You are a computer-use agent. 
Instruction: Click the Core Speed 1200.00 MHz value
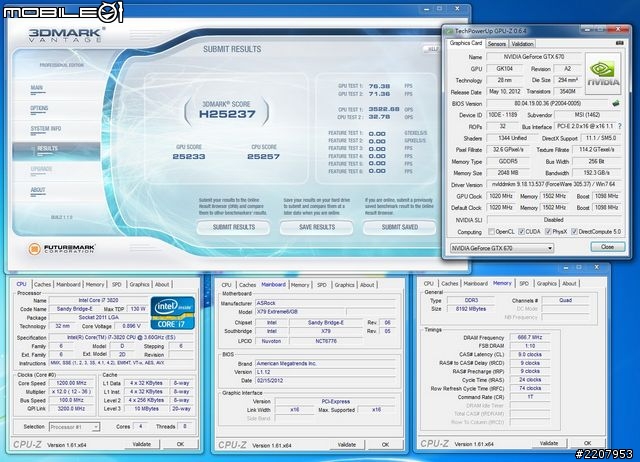pyautogui.click(x=71, y=383)
